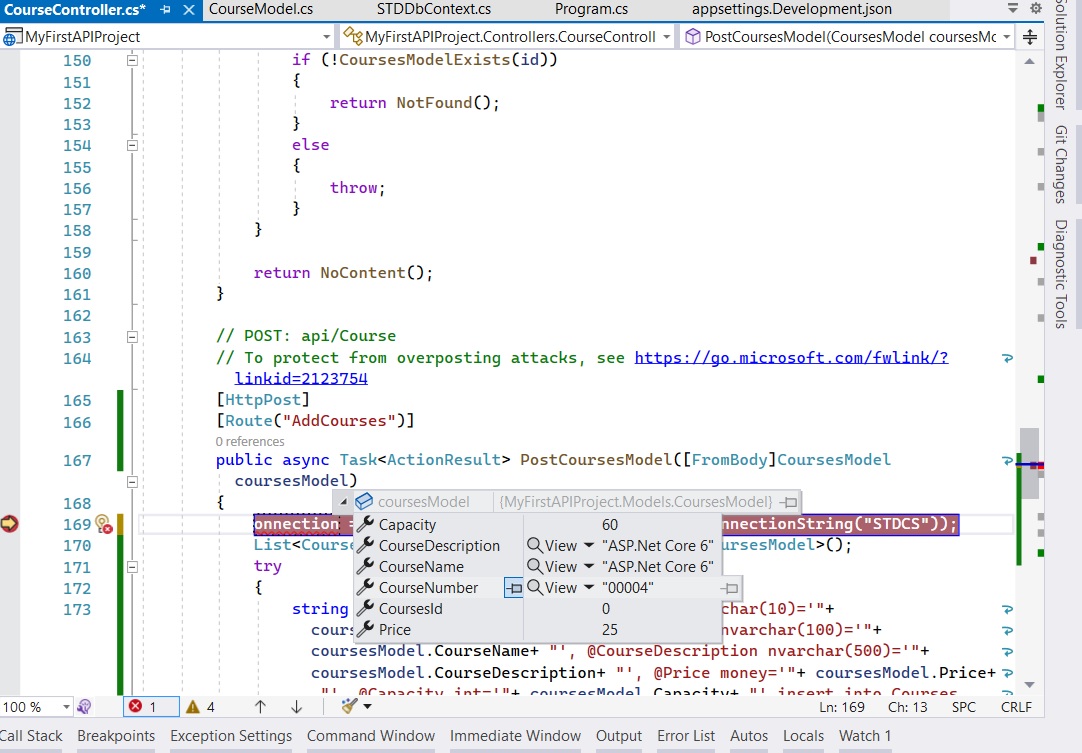Close the CourseController.cs tab

(x=189, y=10)
